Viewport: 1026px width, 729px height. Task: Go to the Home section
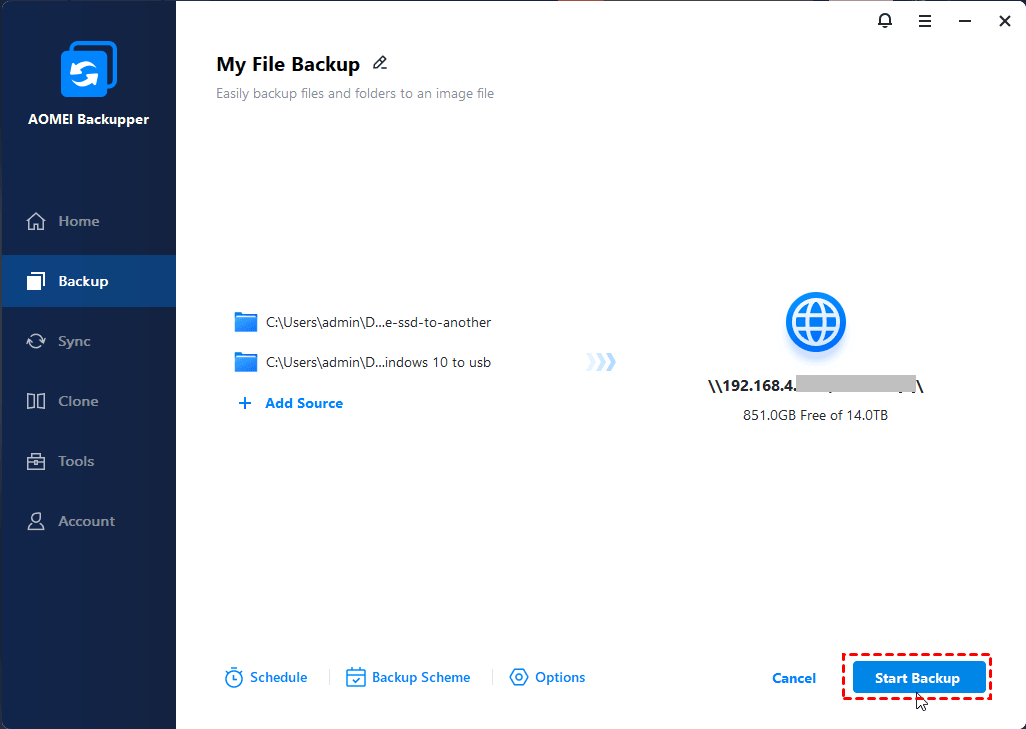click(79, 221)
